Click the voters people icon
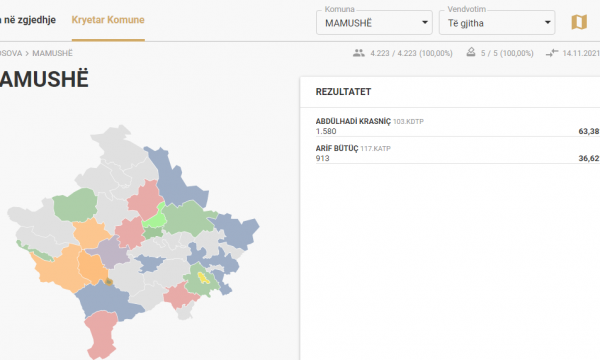 [x=359, y=53]
